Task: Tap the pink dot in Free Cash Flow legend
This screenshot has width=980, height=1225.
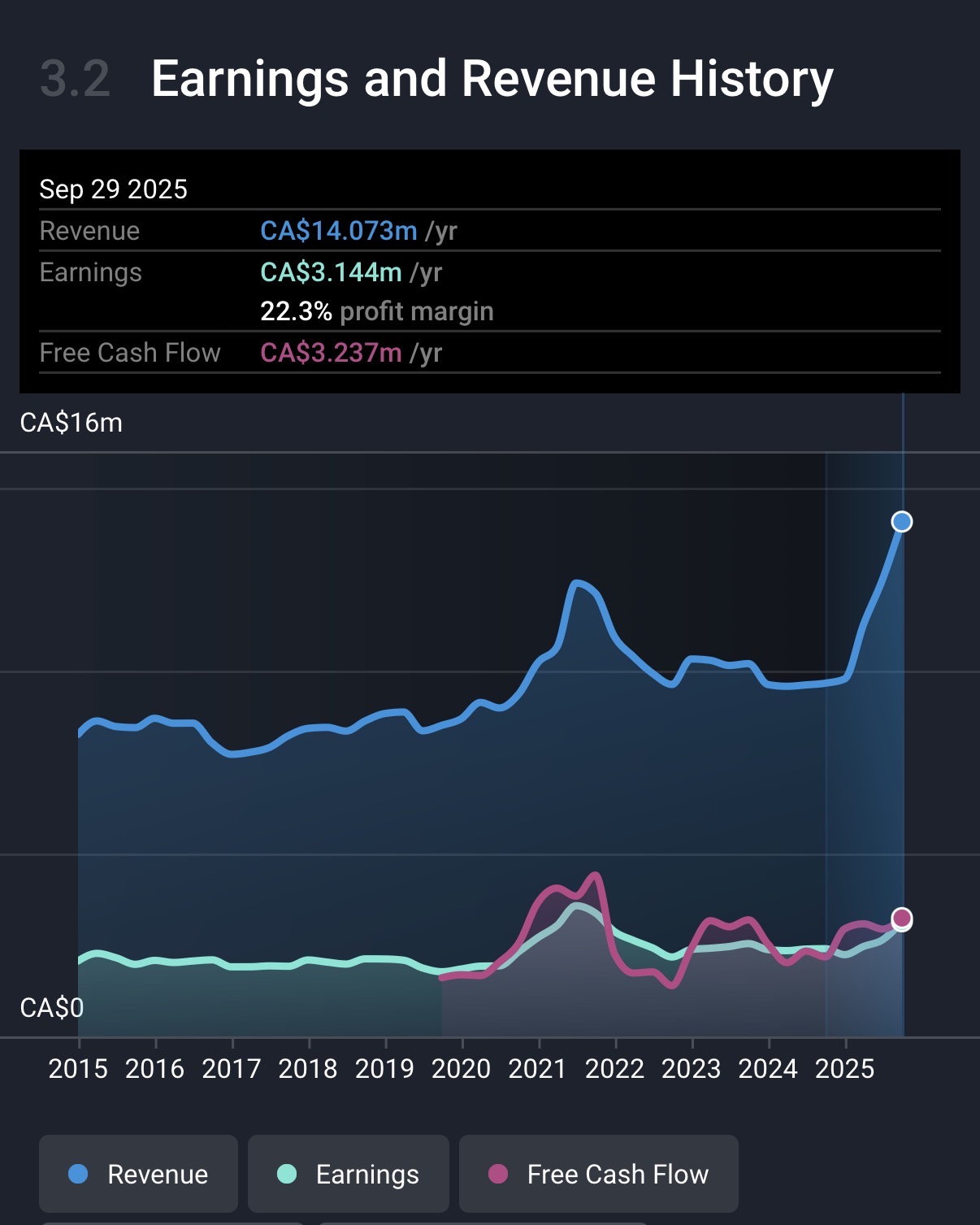Action: pos(498,1174)
